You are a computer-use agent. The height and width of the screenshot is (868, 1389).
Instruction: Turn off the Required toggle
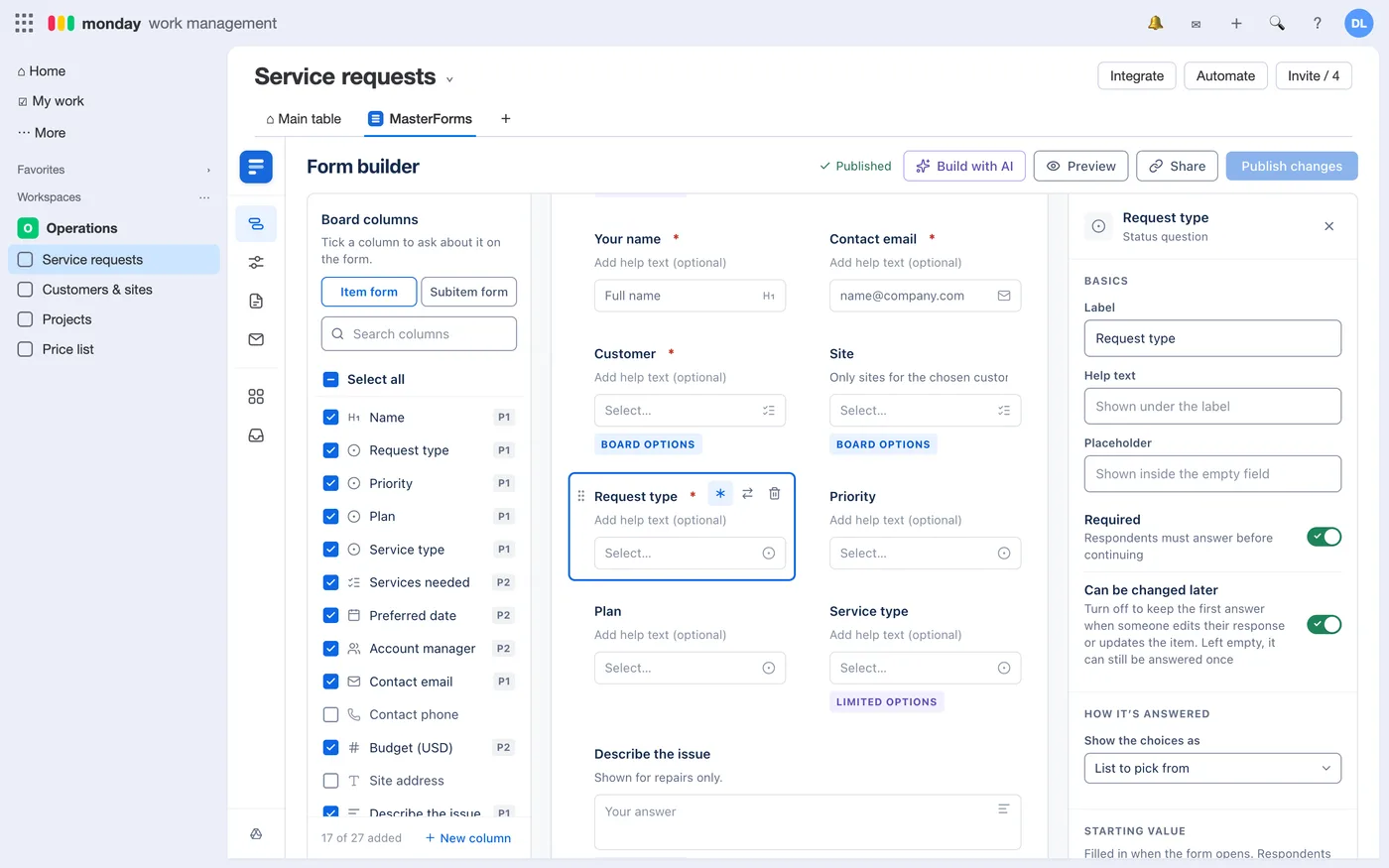click(x=1325, y=537)
